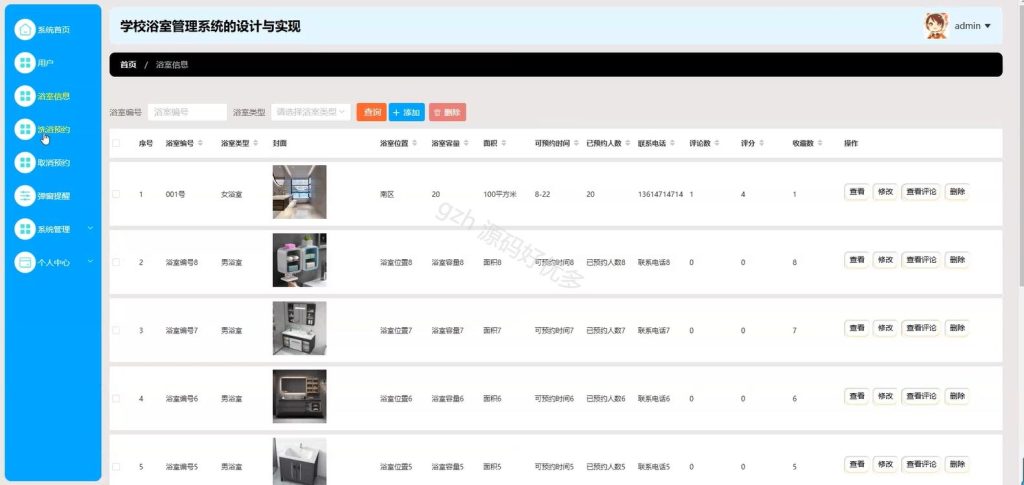Screen dimensions: 1024x485
Task: Open the 洗浴预约 menu item
Action: [54, 130]
